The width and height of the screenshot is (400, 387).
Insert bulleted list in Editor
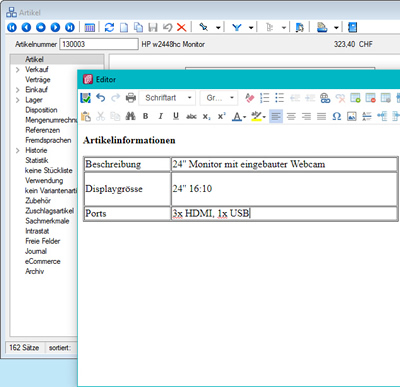pos(279,98)
